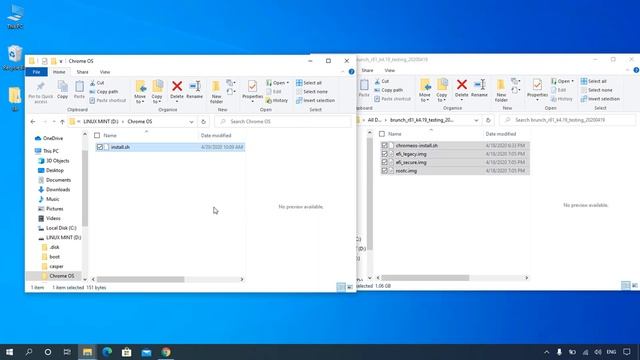
Task: Select View tab in Chrome OS window
Action: click(x=105, y=72)
